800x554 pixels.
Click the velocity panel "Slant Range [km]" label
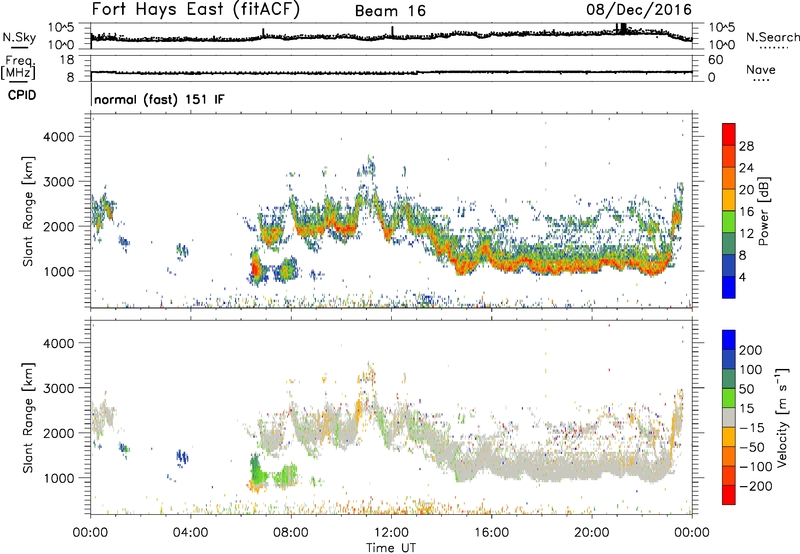28,417
